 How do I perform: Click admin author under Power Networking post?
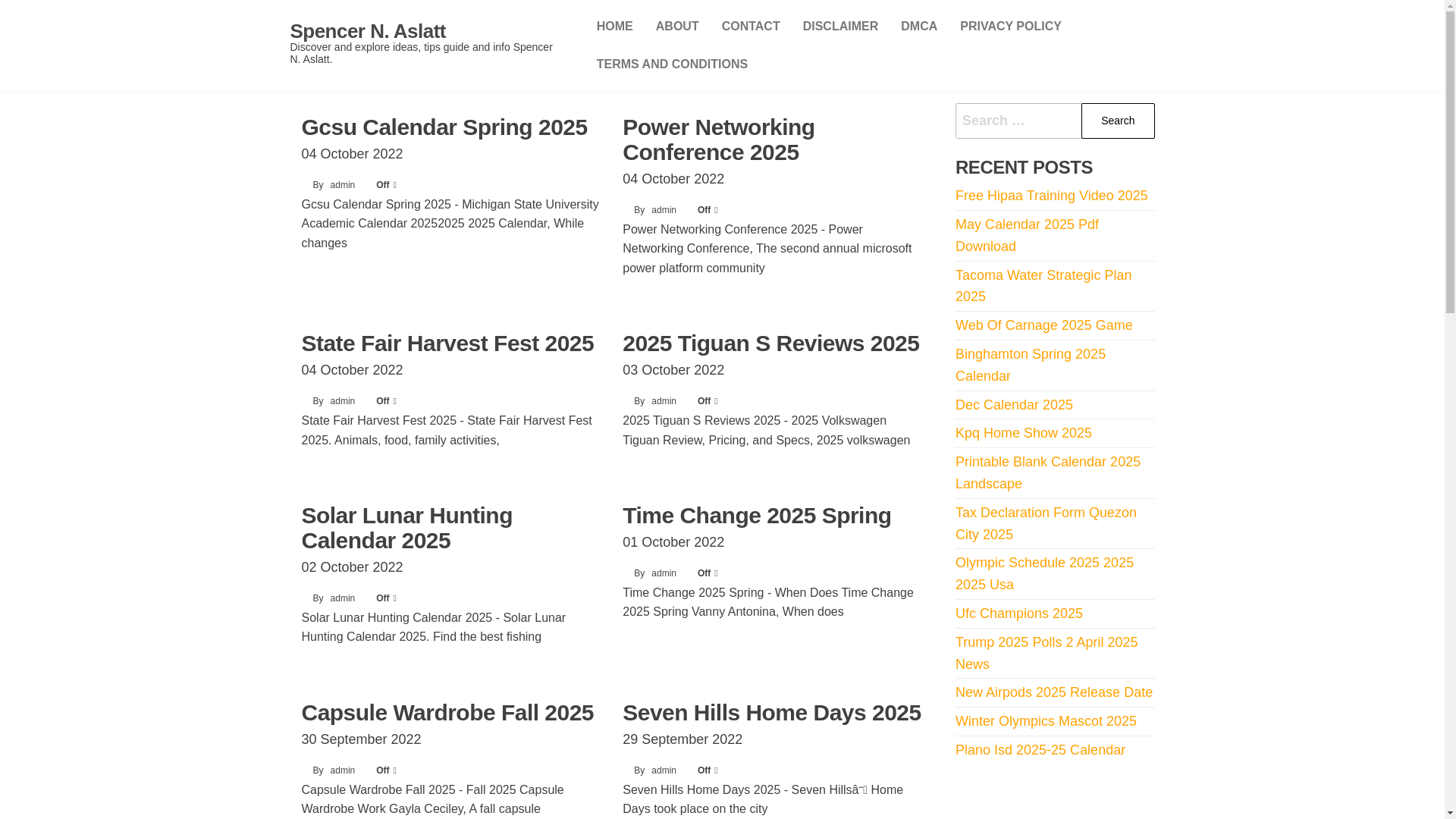point(664,210)
